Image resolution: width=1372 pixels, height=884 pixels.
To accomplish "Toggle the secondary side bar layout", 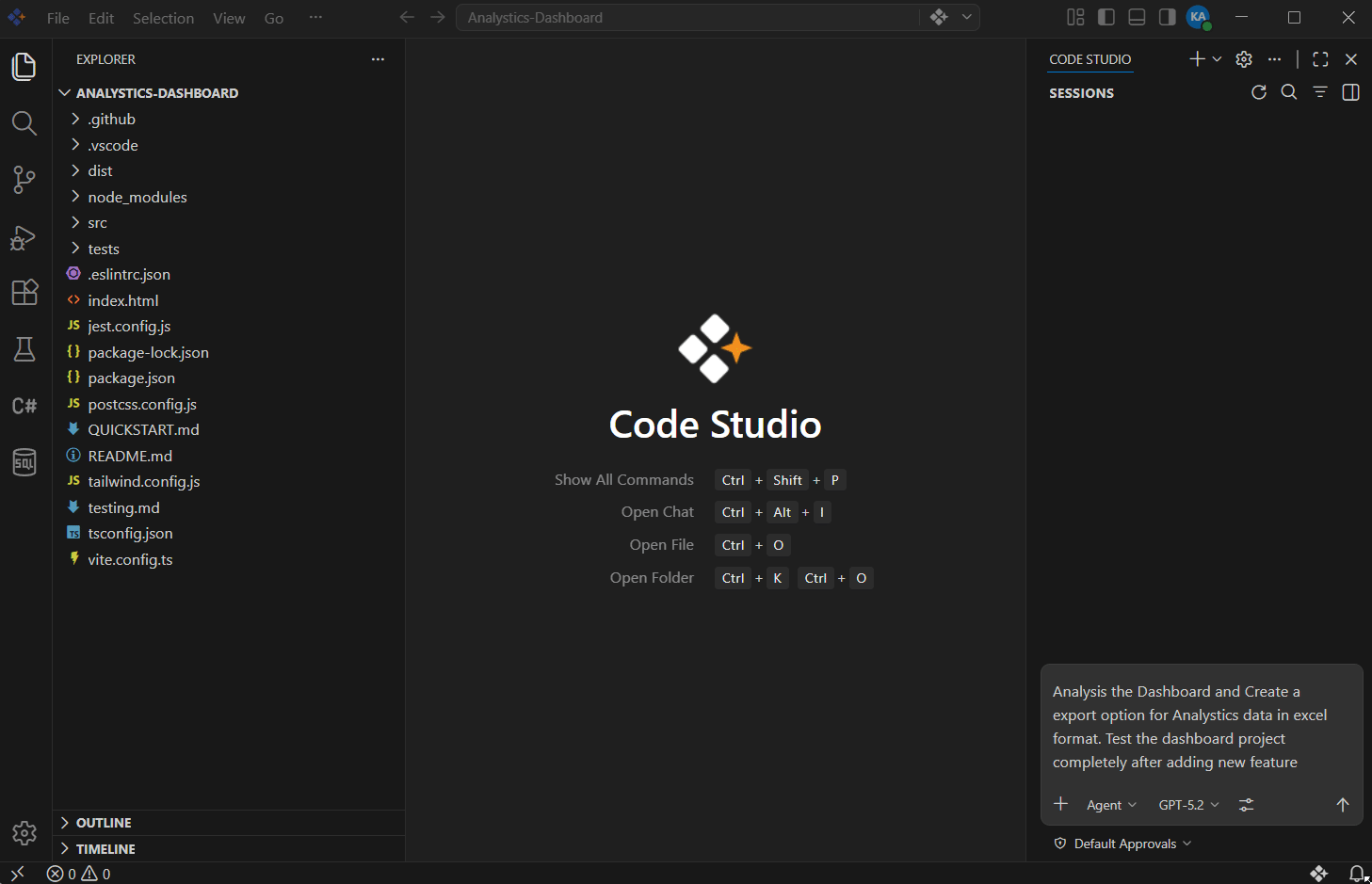I will pyautogui.click(x=1167, y=17).
